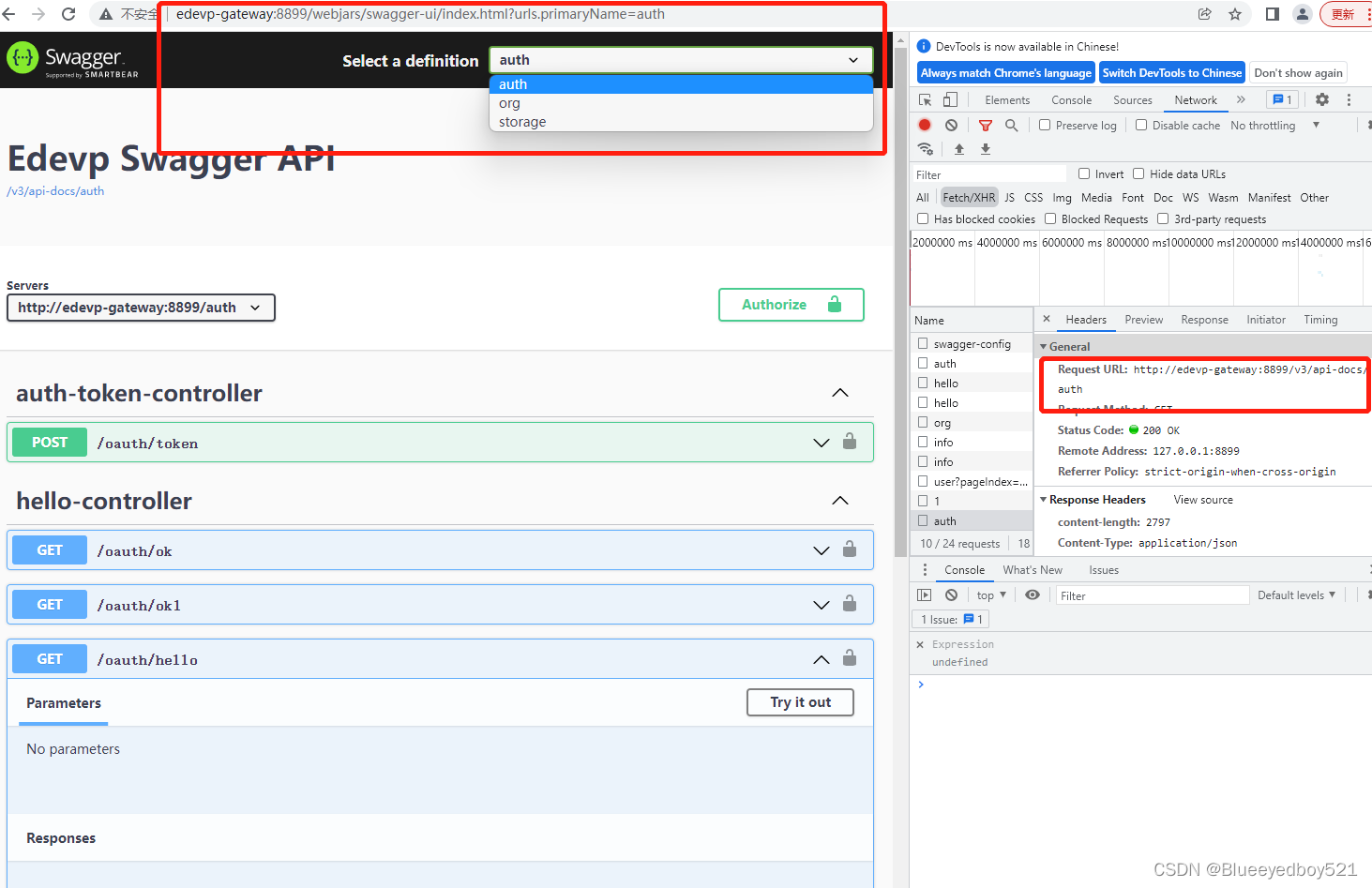Reload the page in the browser
The height and width of the screenshot is (888, 1372).
(x=68, y=14)
